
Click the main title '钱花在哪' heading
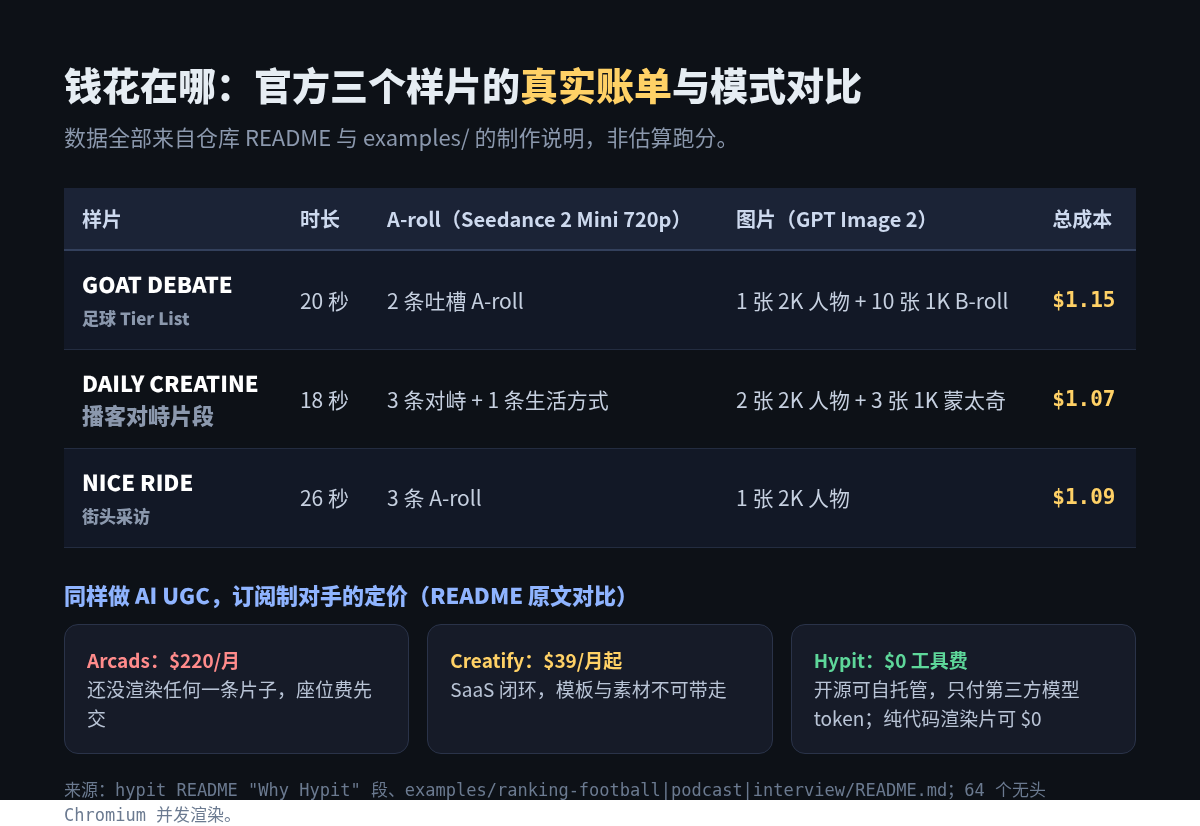(463, 87)
